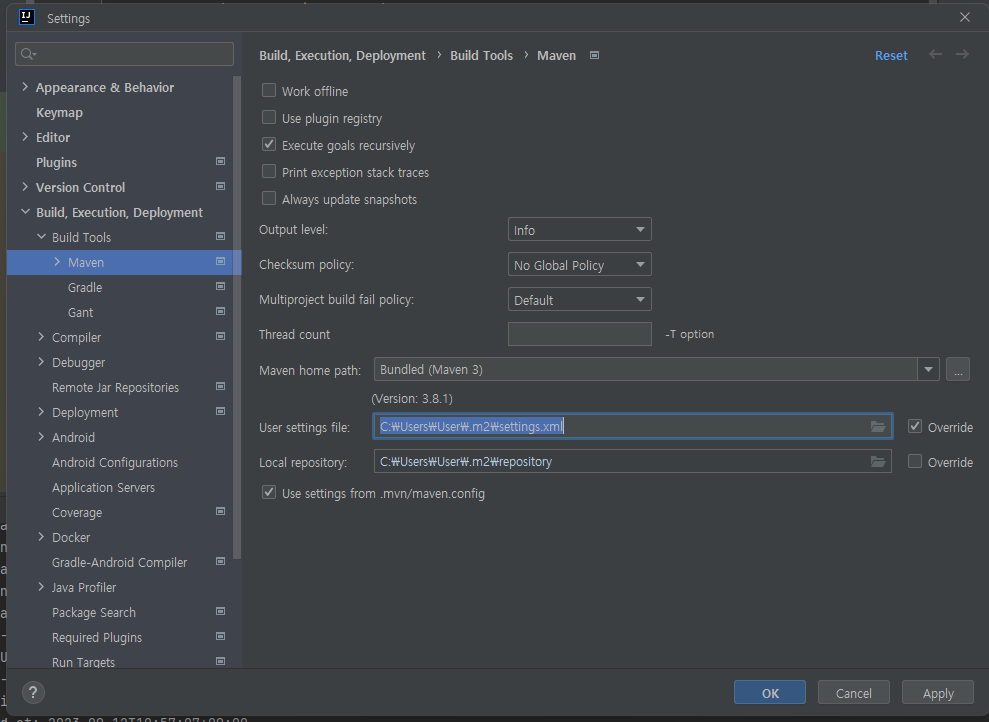Click the search magnifier icon in settings search
The image size is (989, 722).
point(28,54)
